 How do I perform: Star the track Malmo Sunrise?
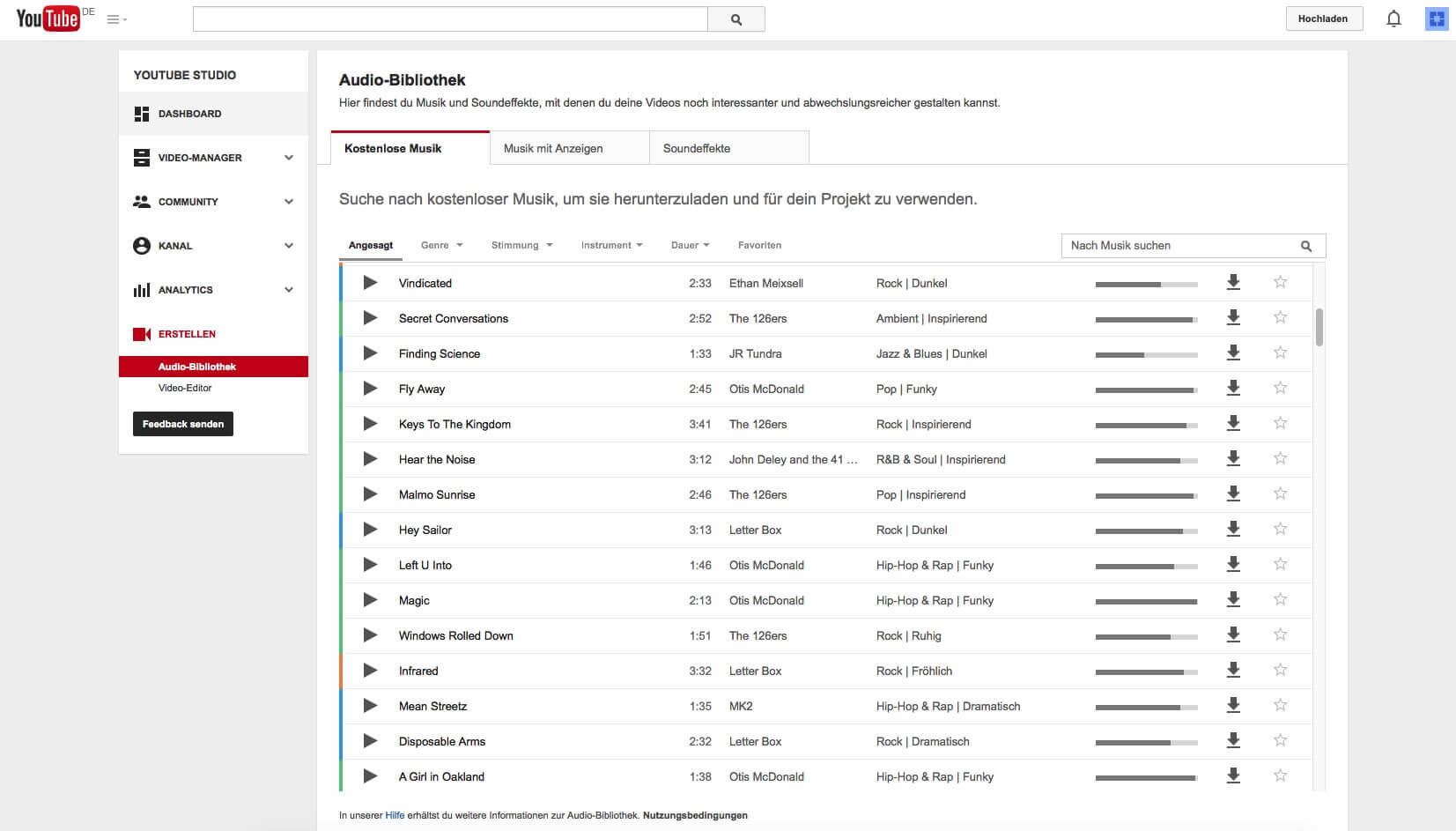pos(1280,493)
